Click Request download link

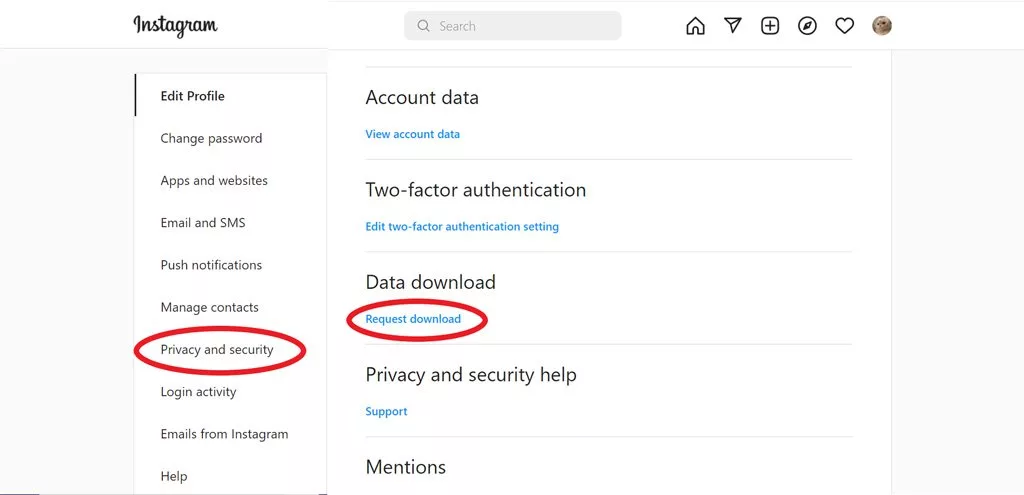pyautogui.click(x=413, y=319)
